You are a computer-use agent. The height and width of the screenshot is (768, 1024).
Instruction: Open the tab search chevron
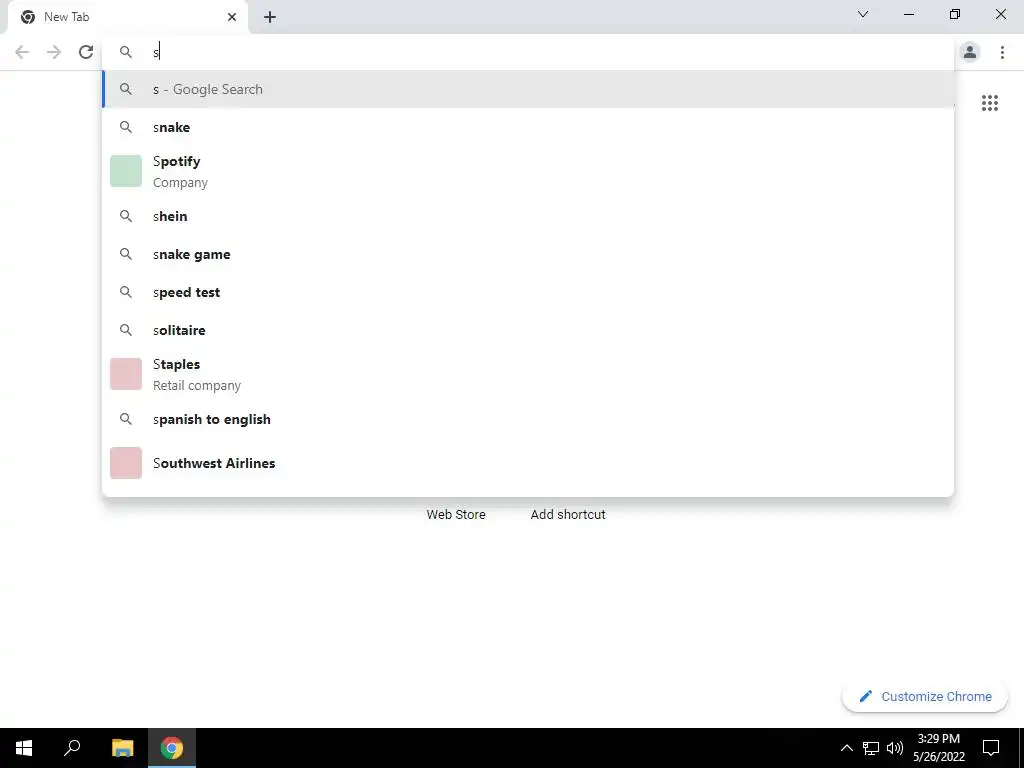click(863, 14)
